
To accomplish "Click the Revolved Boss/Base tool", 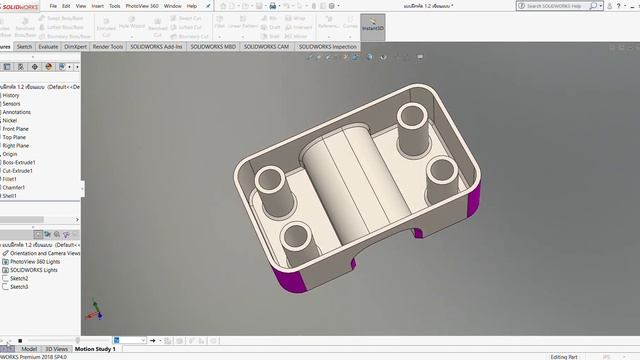I will click(25, 27).
